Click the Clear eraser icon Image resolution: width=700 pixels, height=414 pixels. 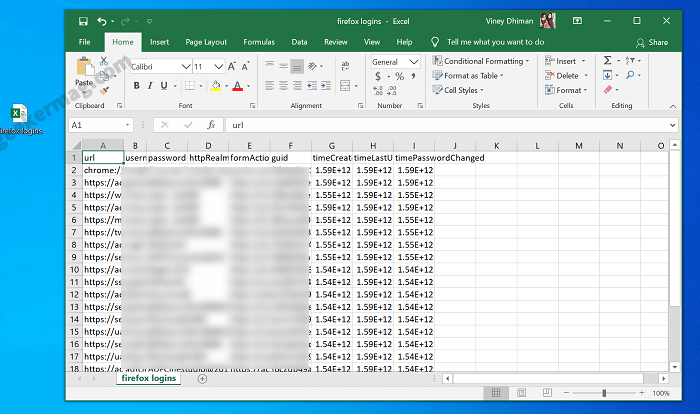pyautogui.click(x=608, y=90)
